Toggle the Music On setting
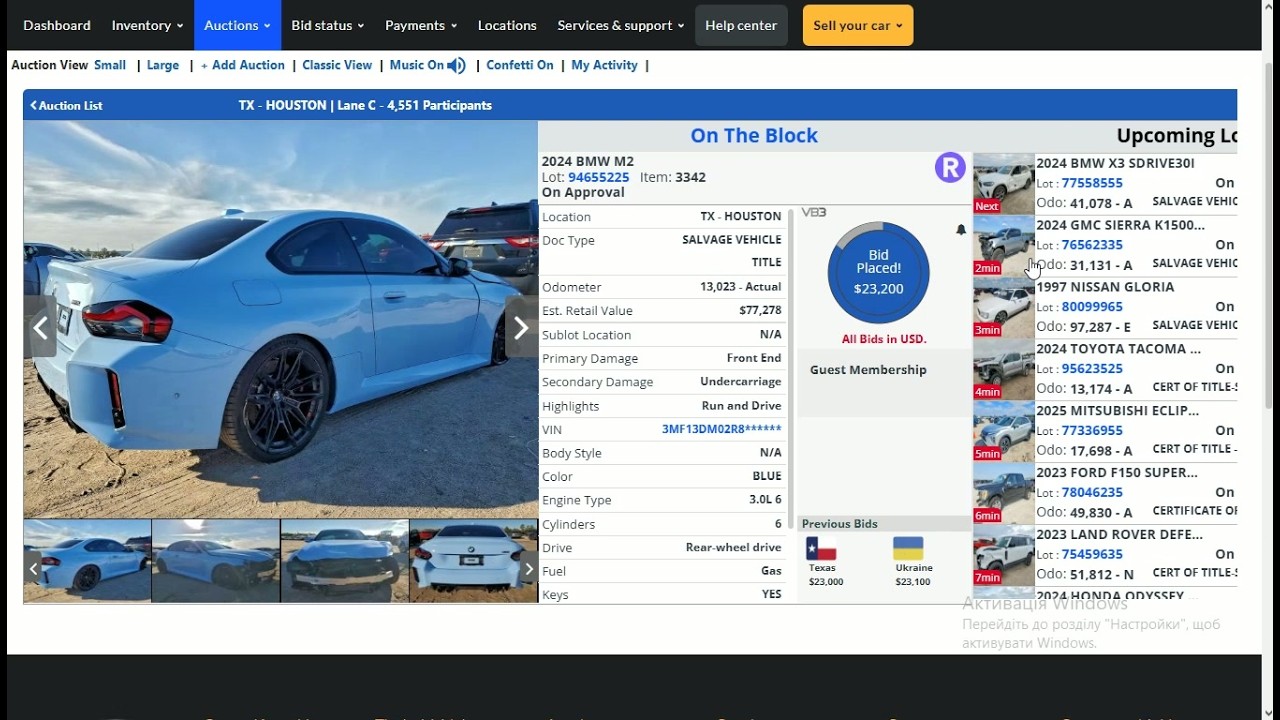Image resolution: width=1280 pixels, height=720 pixels. click(x=416, y=65)
